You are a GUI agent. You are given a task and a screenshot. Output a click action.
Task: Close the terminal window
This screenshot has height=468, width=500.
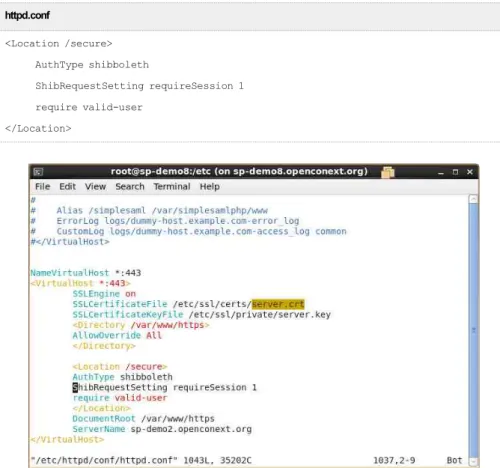click(470, 172)
